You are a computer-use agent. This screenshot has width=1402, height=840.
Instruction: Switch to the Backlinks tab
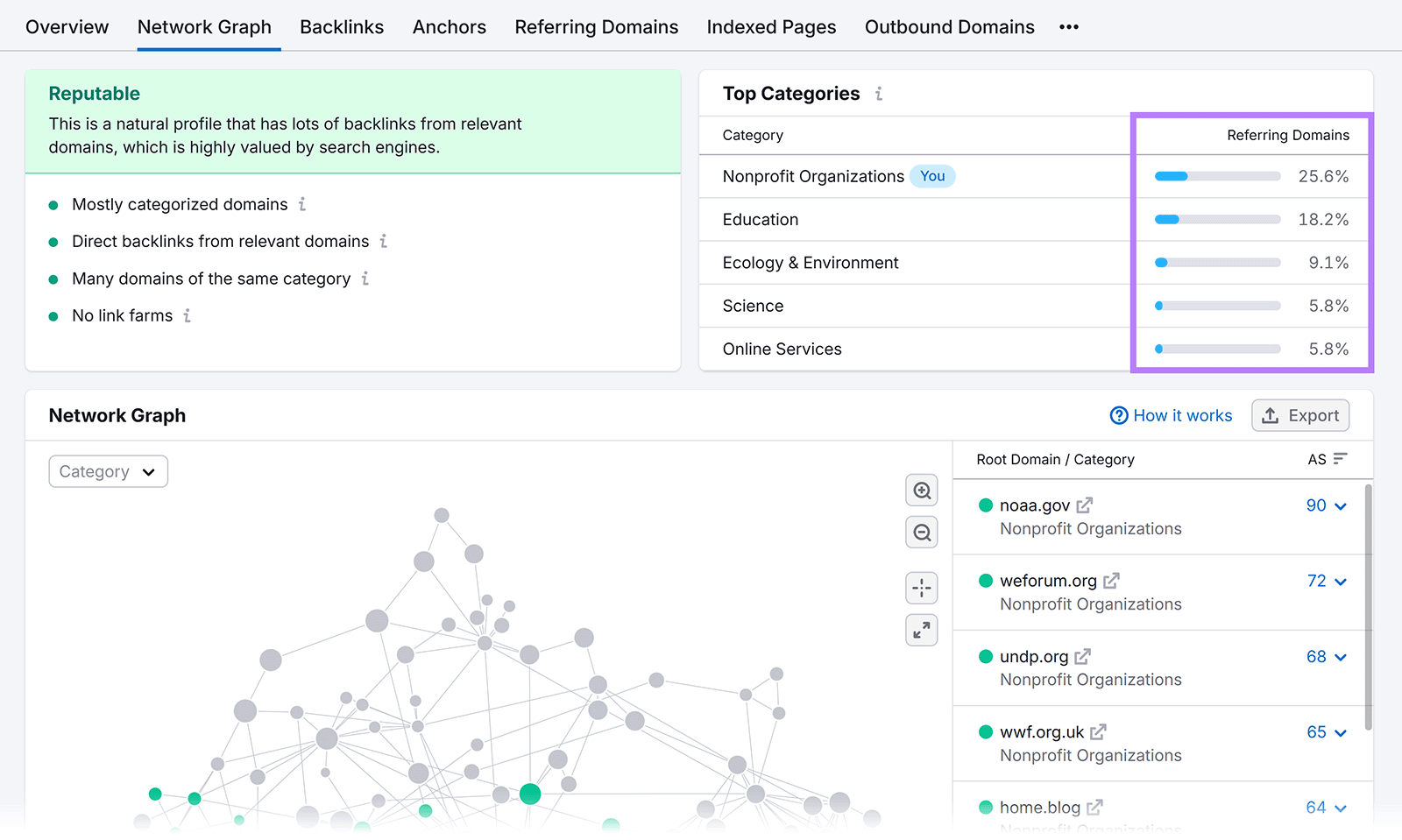[342, 26]
